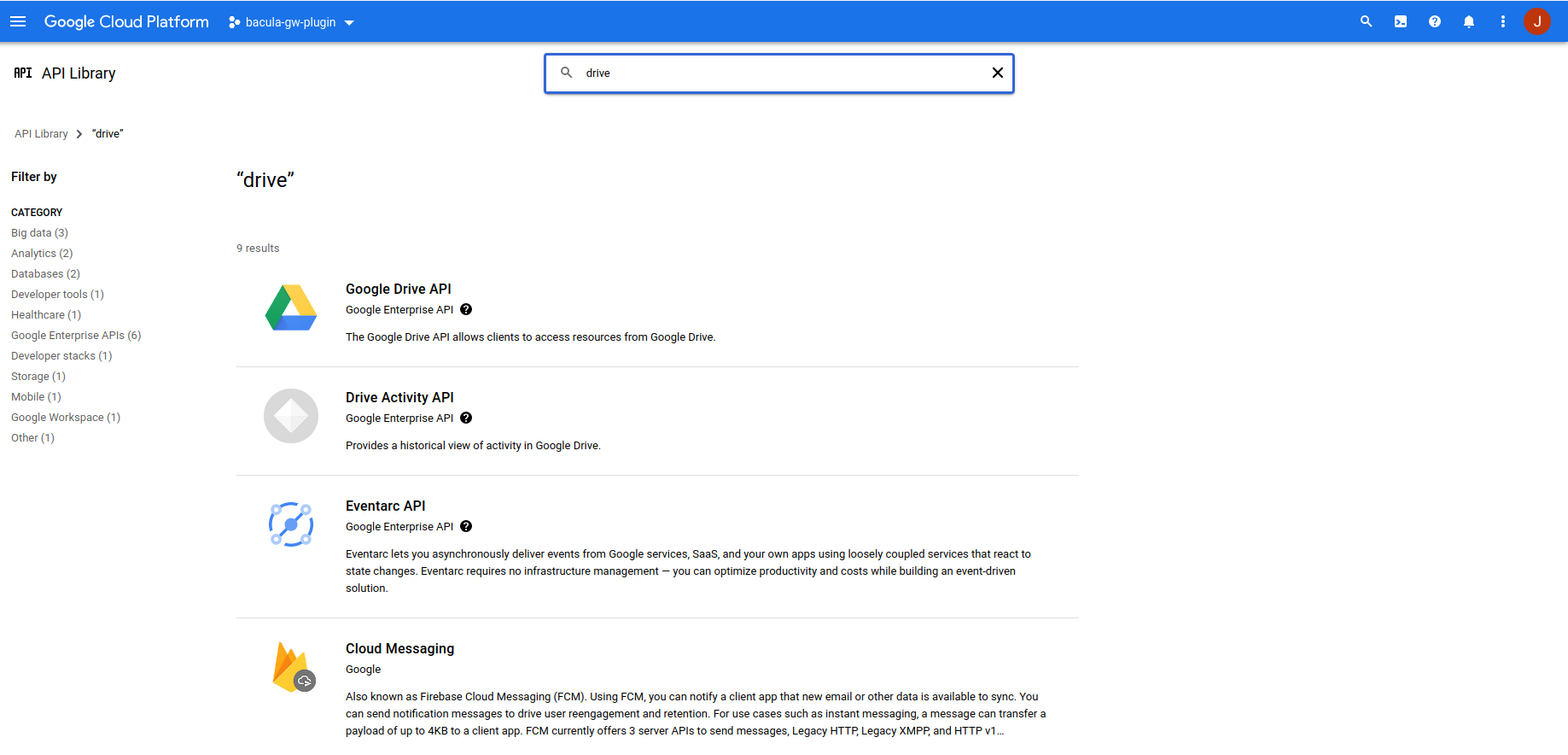Click the magnifier icon inside search box
The width and height of the screenshot is (1568, 755).
coord(566,73)
